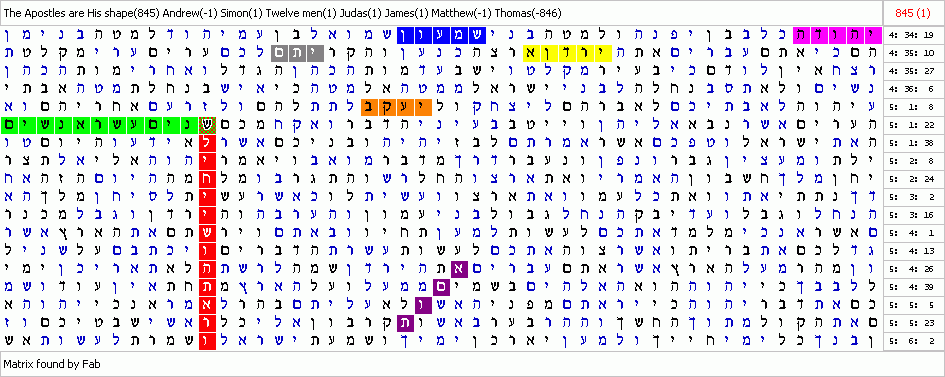Select the orange highlighted Hebrew word
This screenshot has height=377, width=945.
pyautogui.click(x=397, y=108)
